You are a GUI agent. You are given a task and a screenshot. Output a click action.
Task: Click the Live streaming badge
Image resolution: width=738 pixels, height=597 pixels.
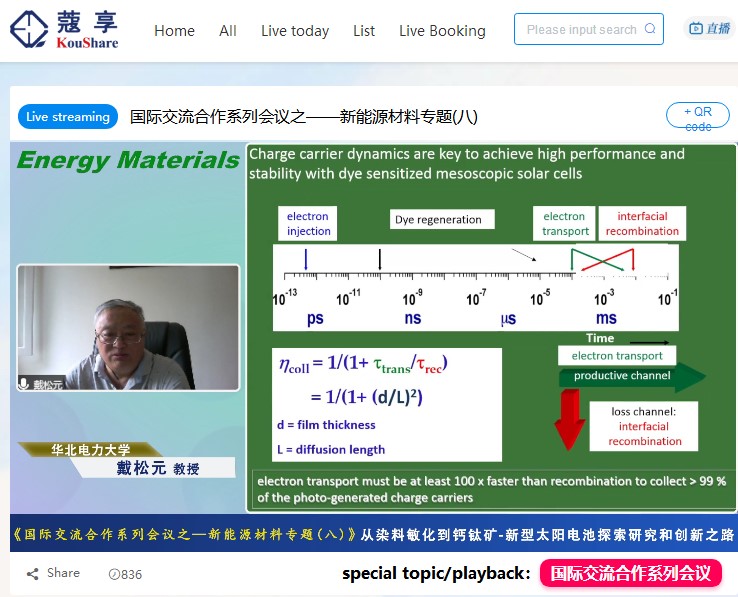tap(68, 116)
